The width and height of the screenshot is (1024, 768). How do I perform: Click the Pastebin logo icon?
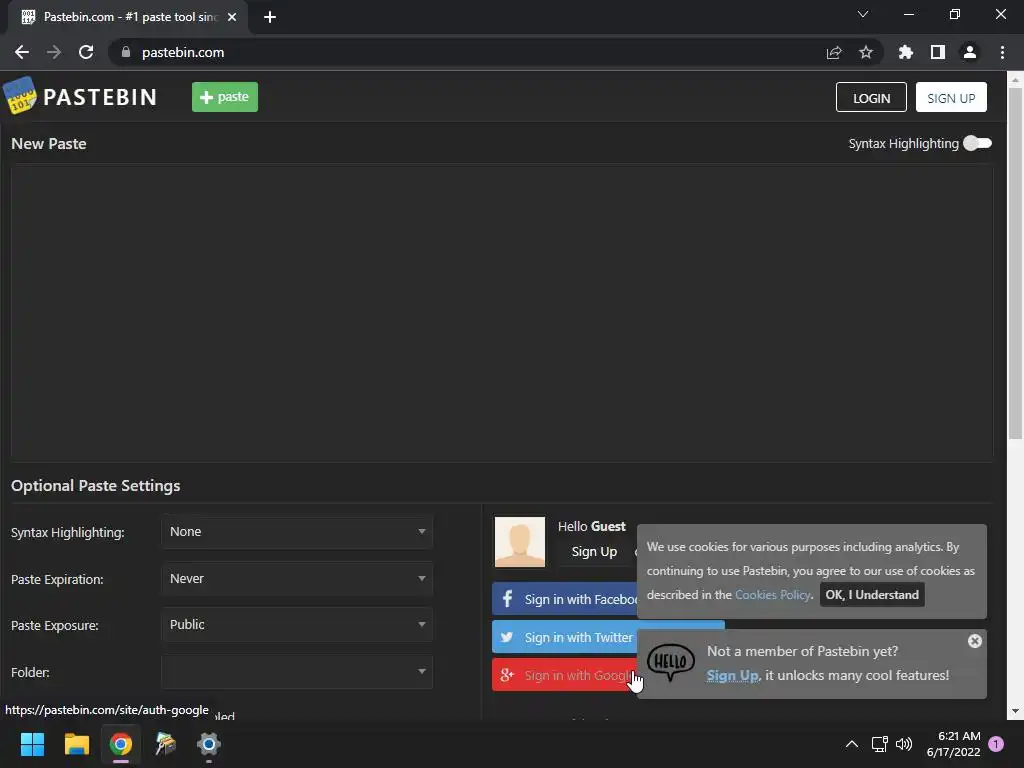(20, 95)
